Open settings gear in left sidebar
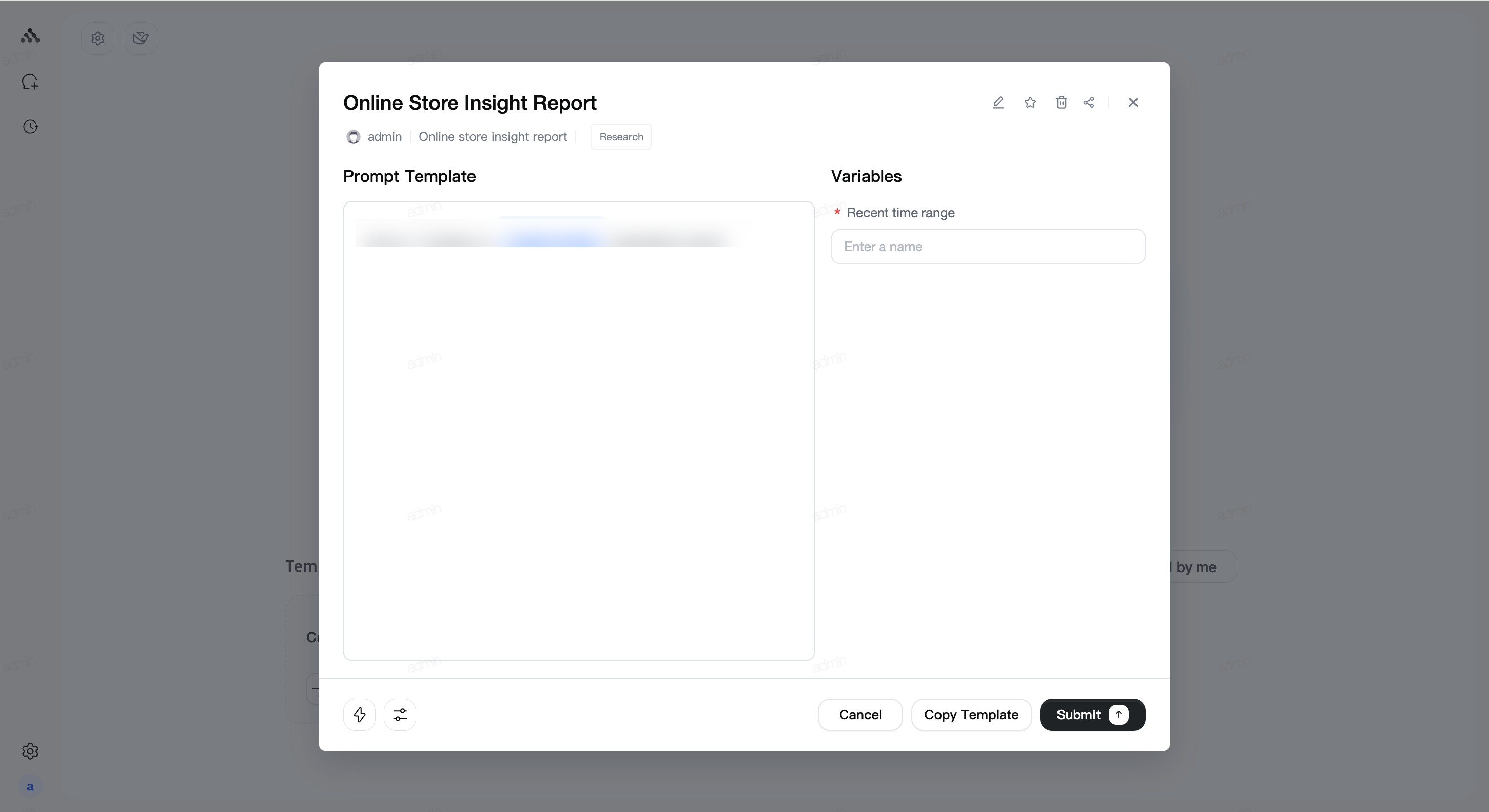The width and height of the screenshot is (1489, 812). (30, 751)
